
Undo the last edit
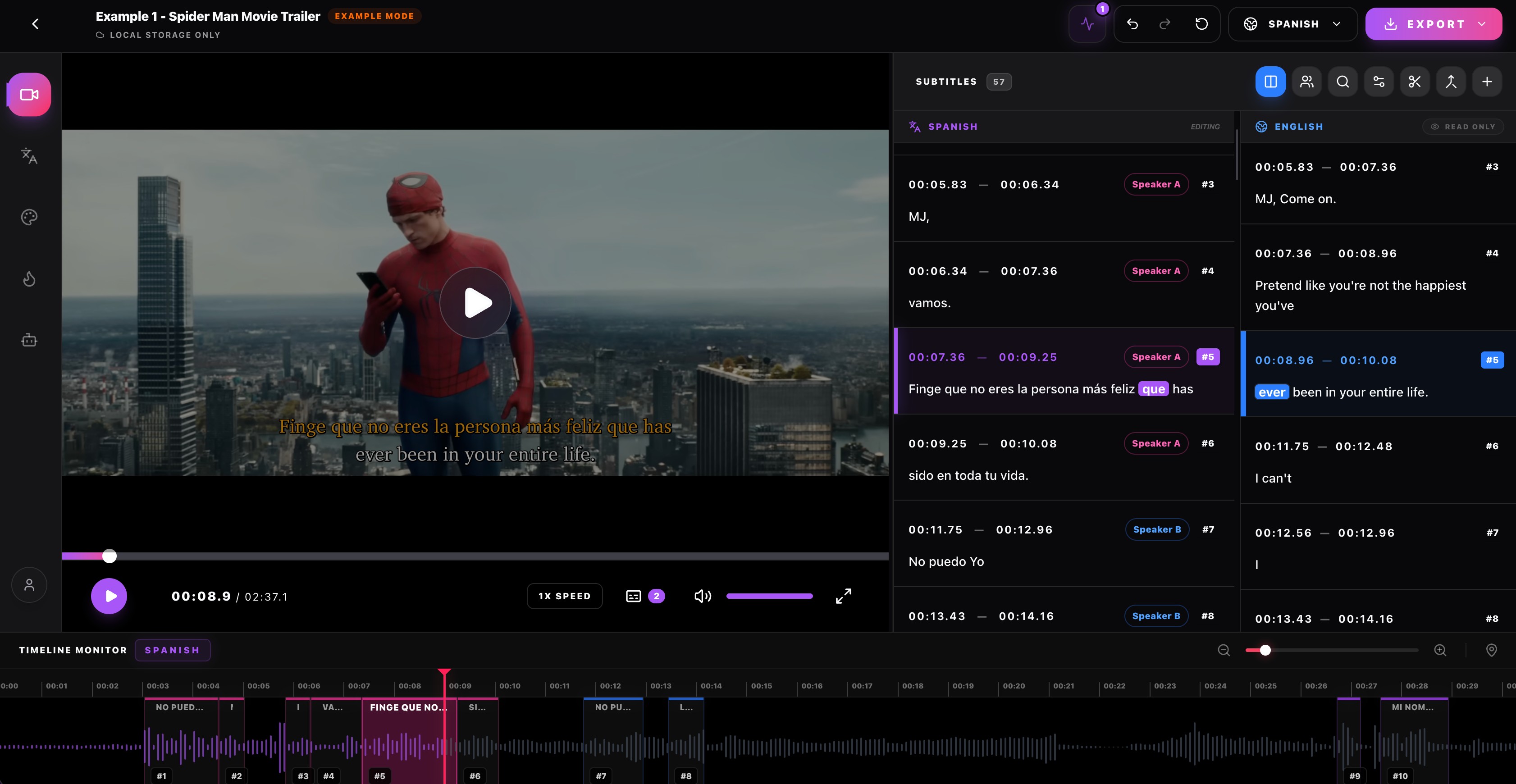point(1132,23)
